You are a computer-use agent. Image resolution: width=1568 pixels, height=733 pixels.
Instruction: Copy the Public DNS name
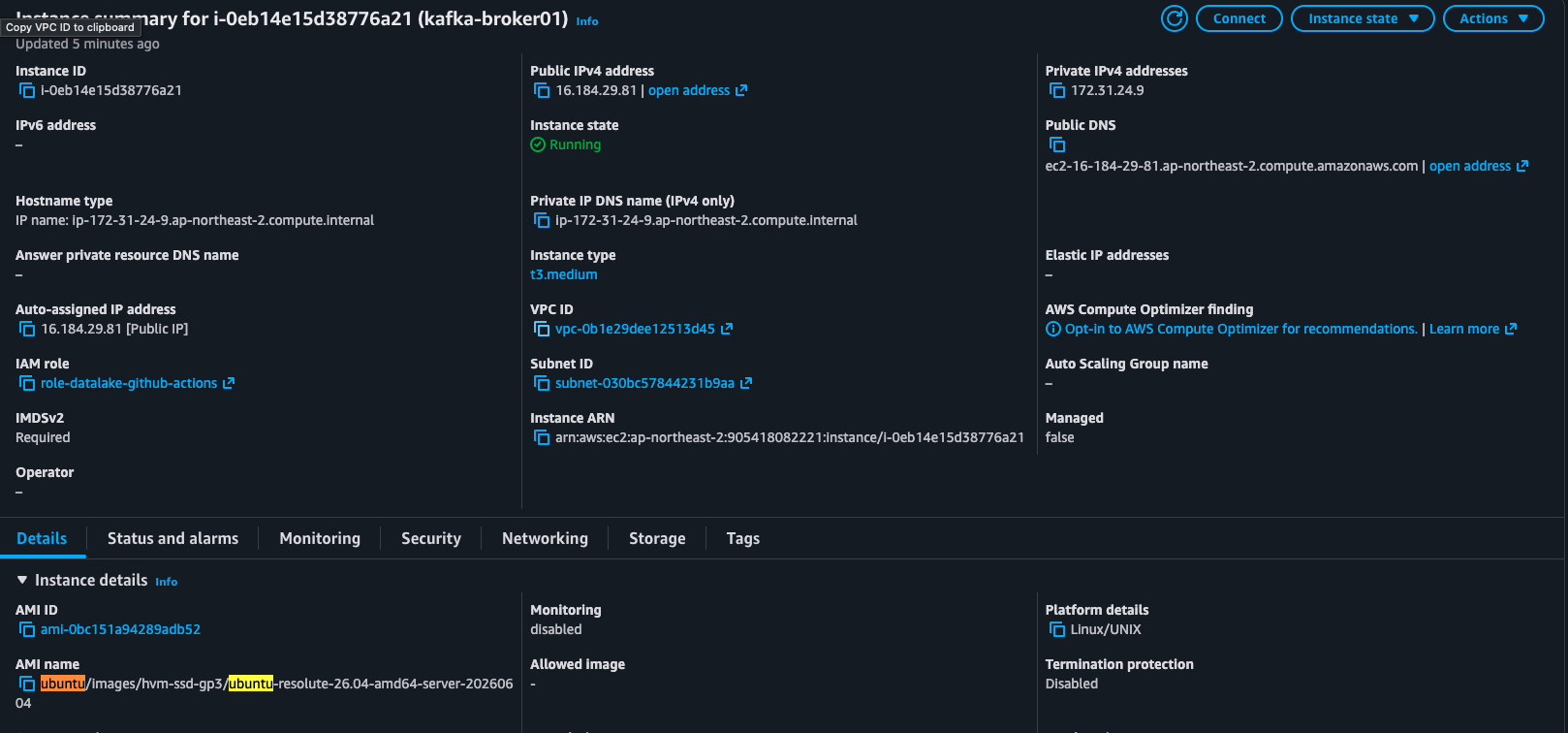pyautogui.click(x=1057, y=144)
